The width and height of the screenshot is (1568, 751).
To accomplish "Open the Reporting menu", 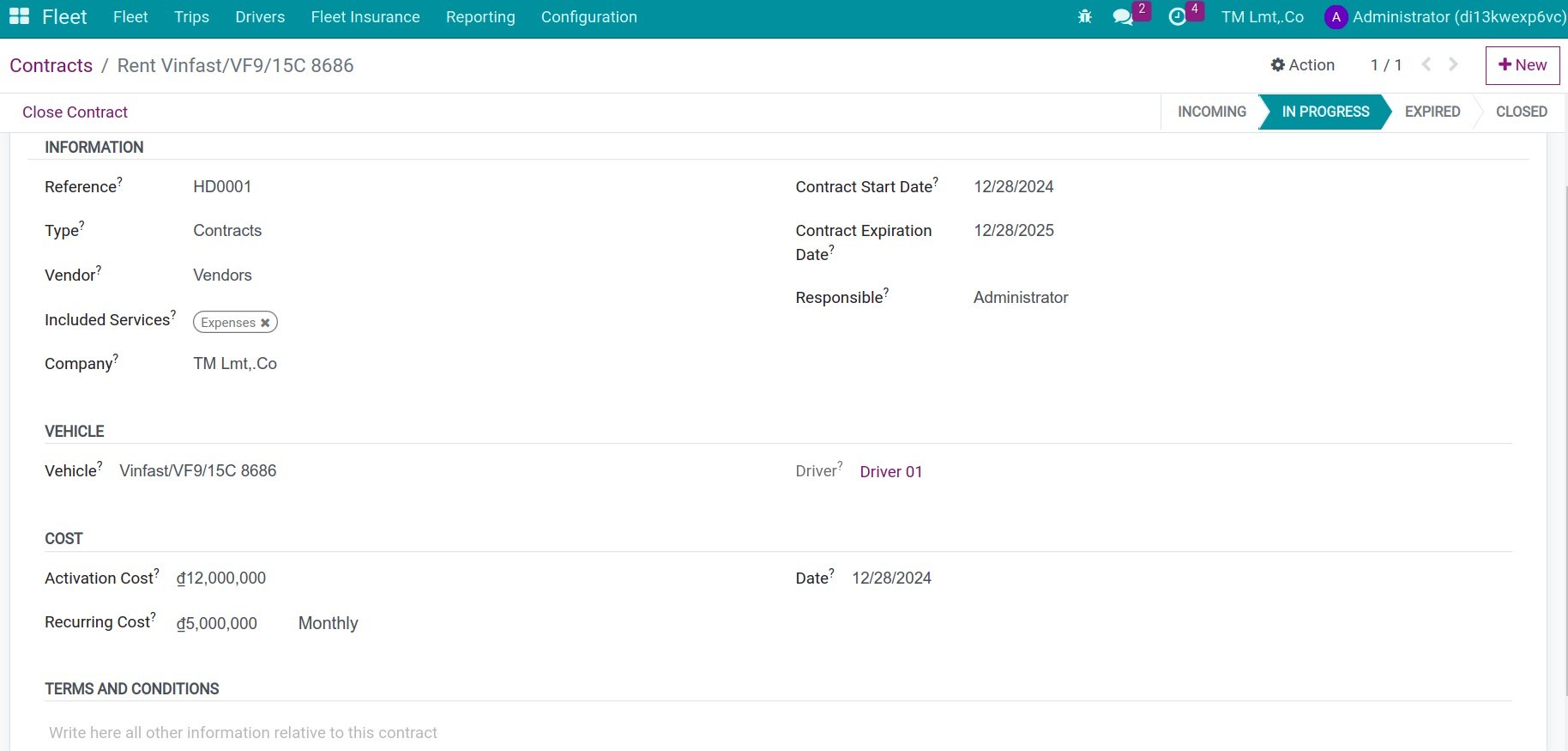I will [x=480, y=17].
